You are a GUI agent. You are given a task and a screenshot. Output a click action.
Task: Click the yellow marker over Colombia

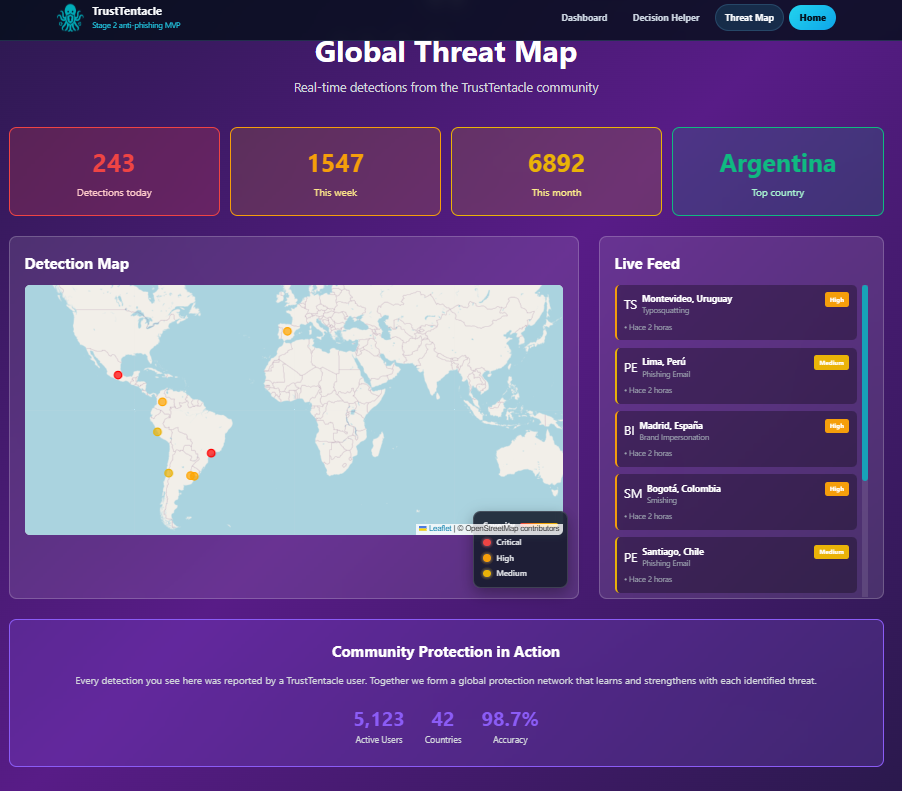[x=162, y=404]
